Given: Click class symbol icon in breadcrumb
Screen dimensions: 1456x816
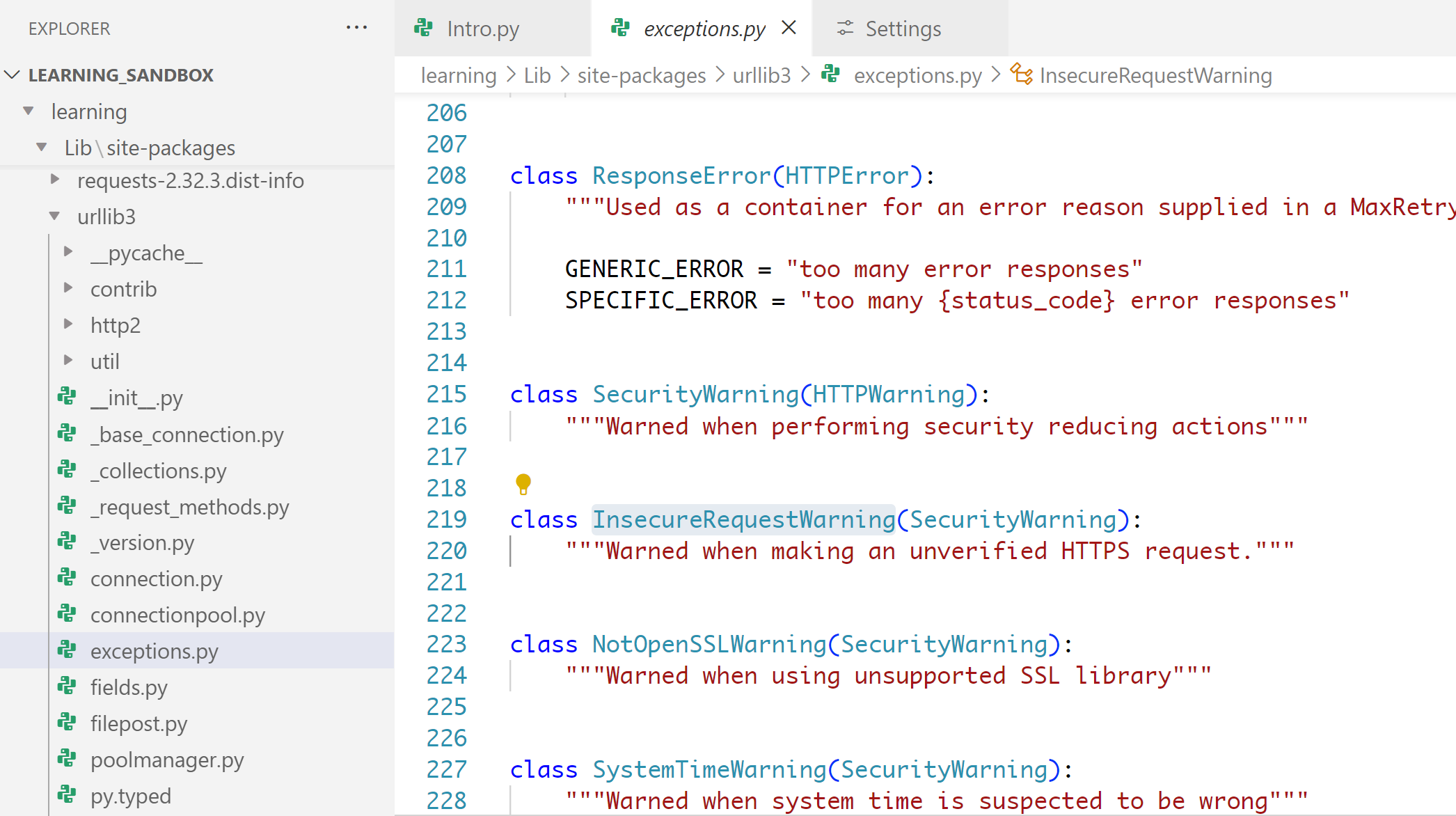Looking at the screenshot, I should 1021,74.
